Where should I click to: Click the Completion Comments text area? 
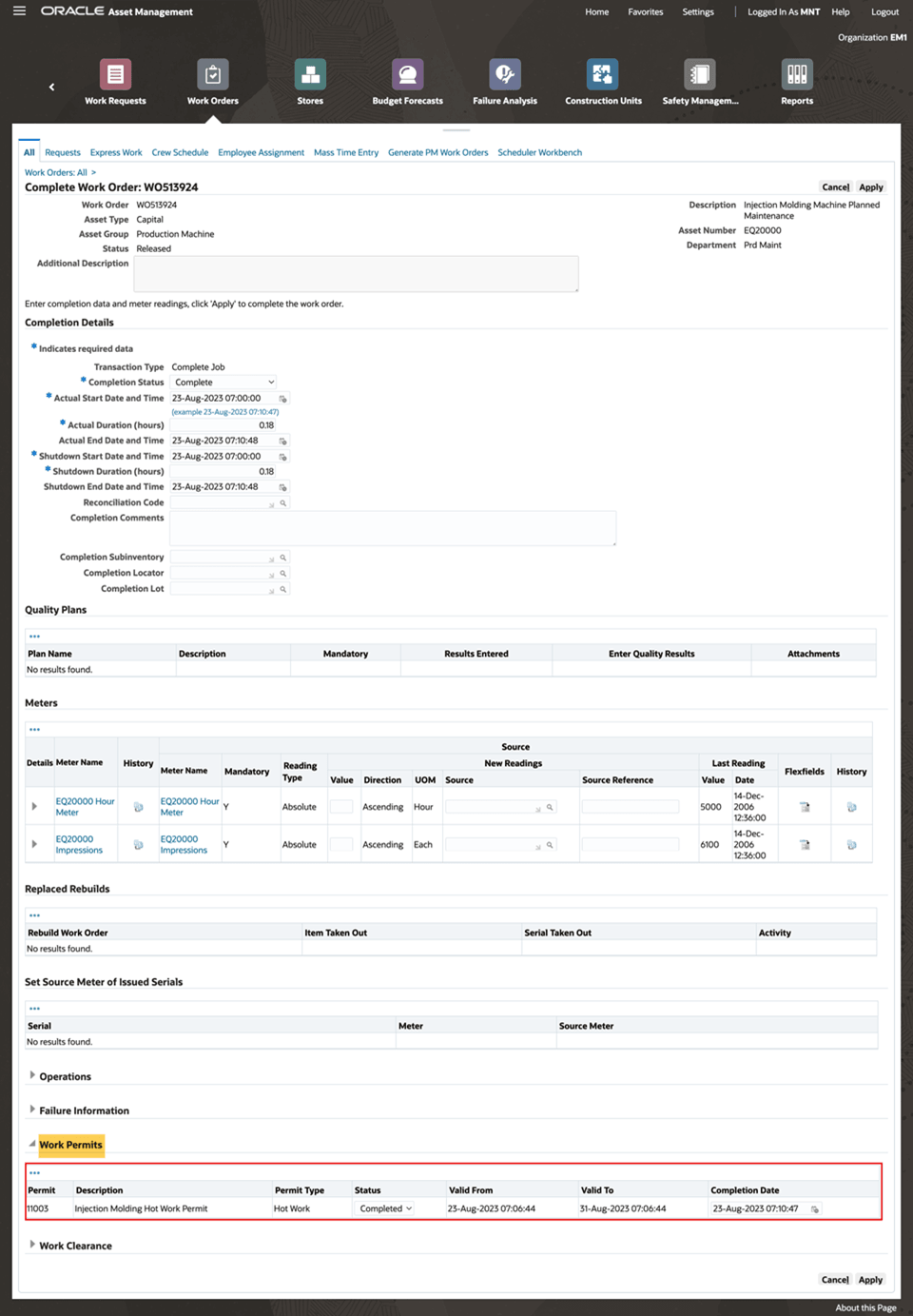pos(393,528)
